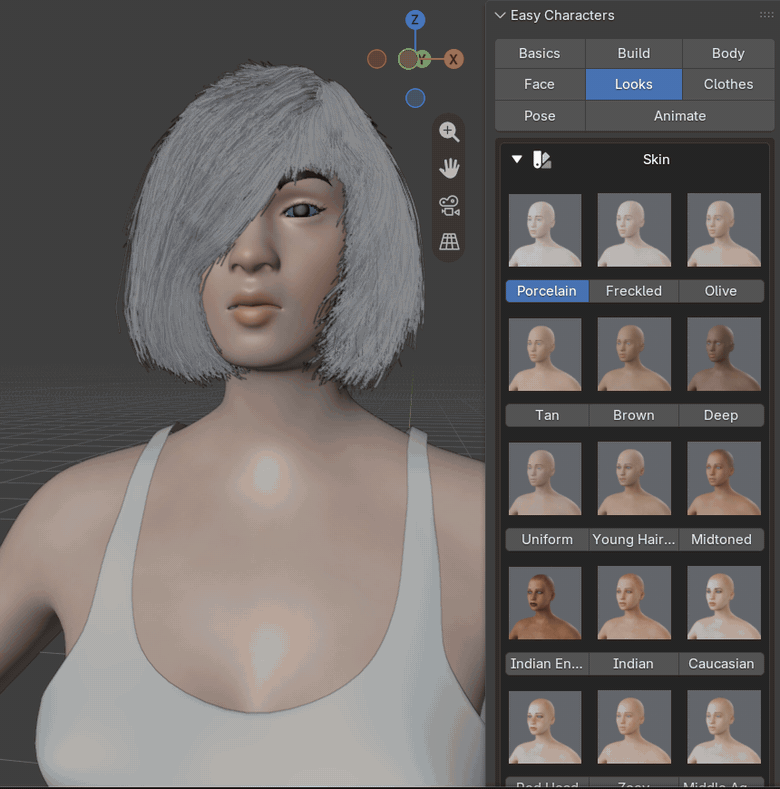Click the negative Z axis gizmo circle
This screenshot has height=789, width=780.
click(x=415, y=98)
